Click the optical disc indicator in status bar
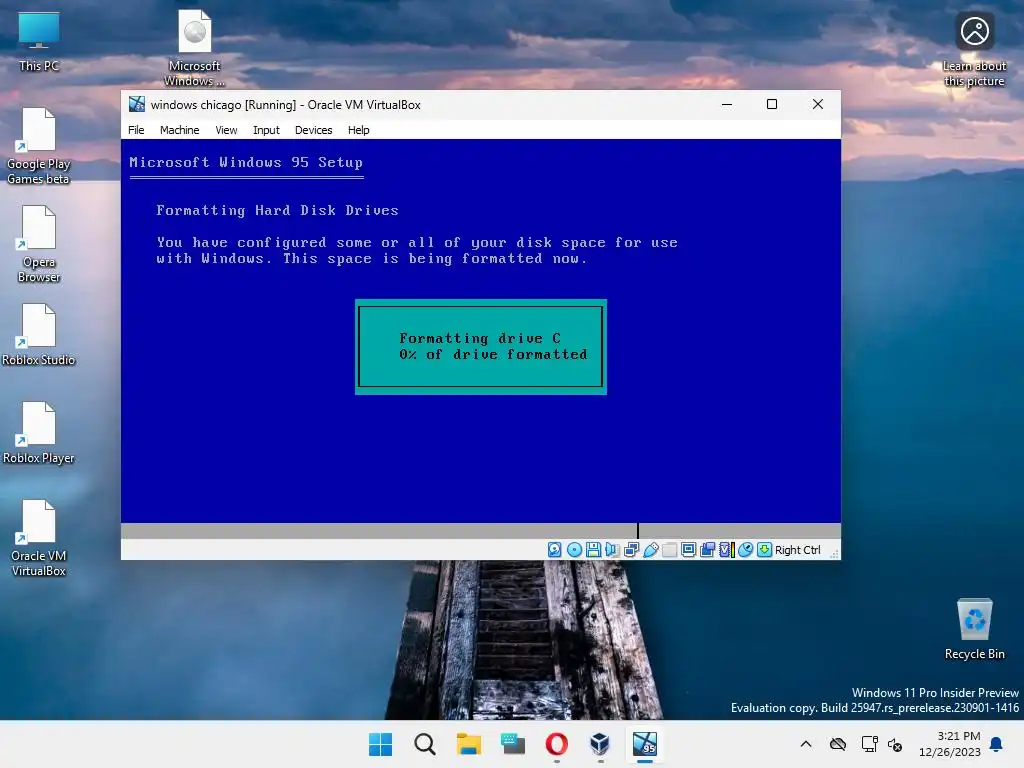Image resolution: width=1024 pixels, height=768 pixels. tap(574, 550)
